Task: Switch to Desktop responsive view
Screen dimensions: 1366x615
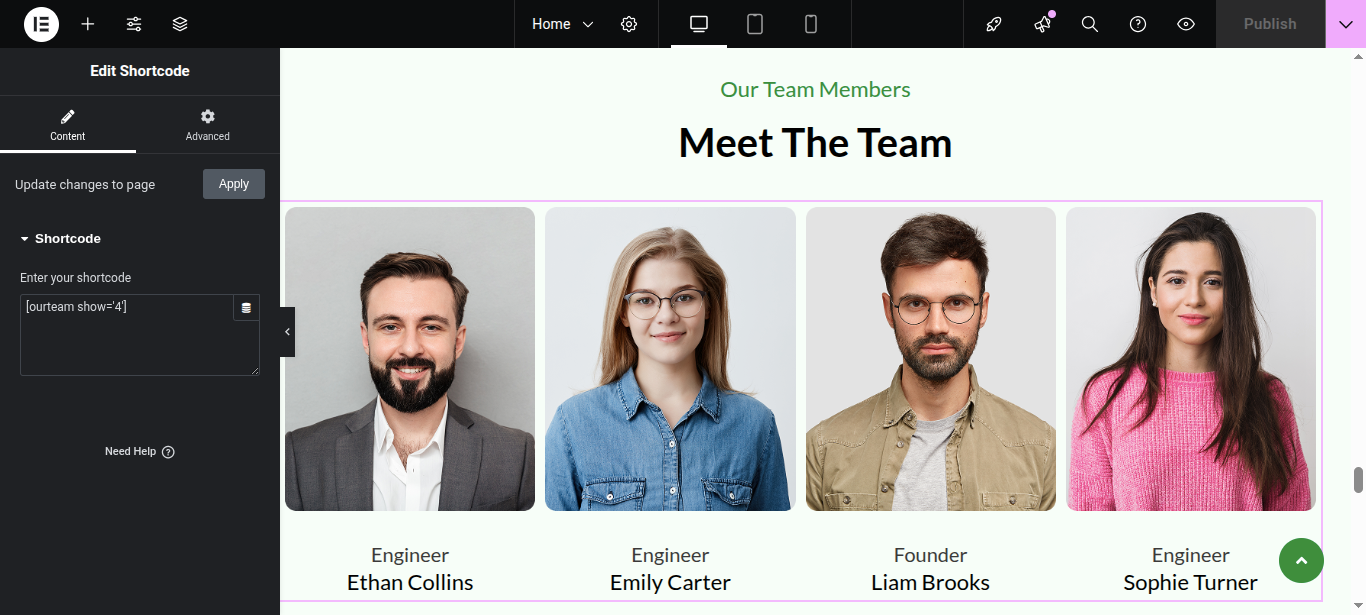Action: point(699,24)
